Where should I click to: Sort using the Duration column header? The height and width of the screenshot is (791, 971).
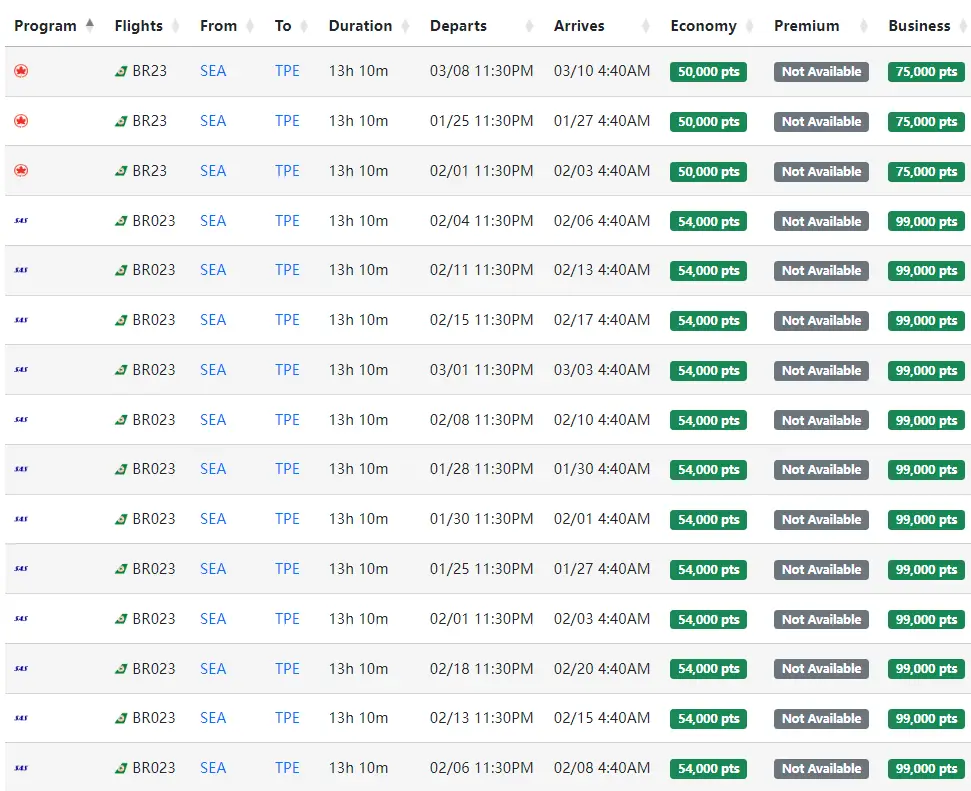coord(360,26)
